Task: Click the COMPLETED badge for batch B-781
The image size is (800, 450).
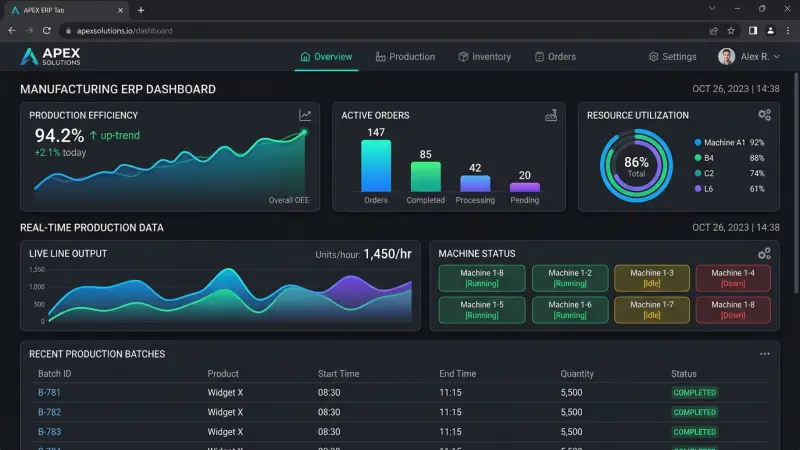Action: pos(694,392)
